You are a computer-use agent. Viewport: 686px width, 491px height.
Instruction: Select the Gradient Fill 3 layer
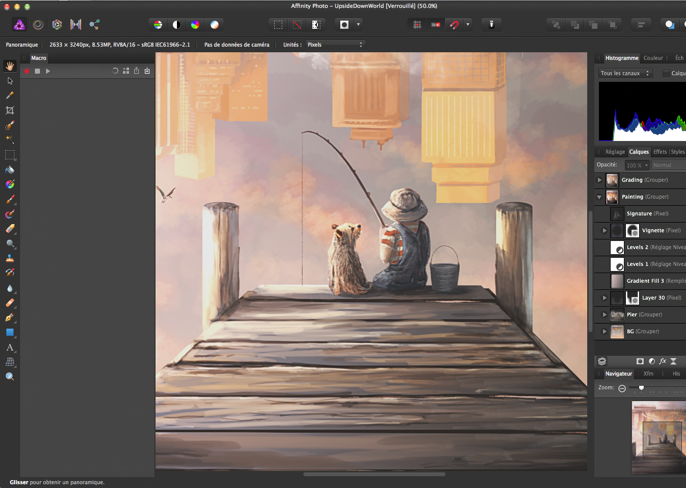640,281
